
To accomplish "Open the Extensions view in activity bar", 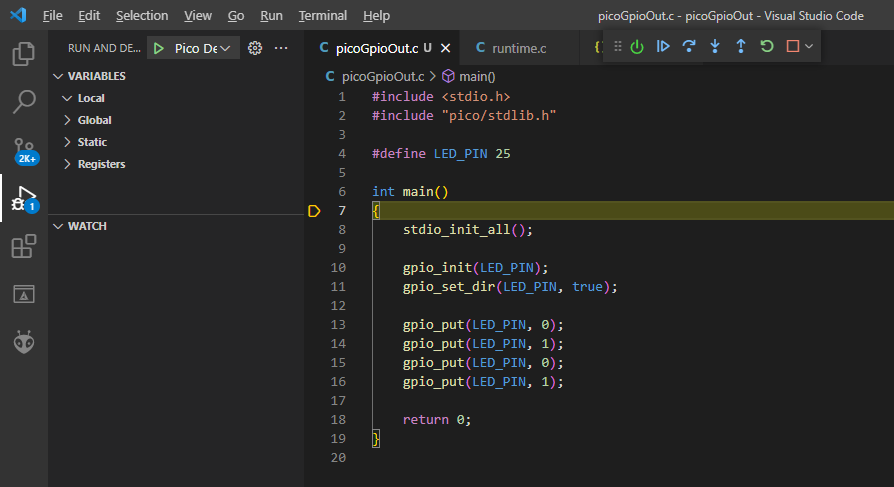I will (24, 246).
